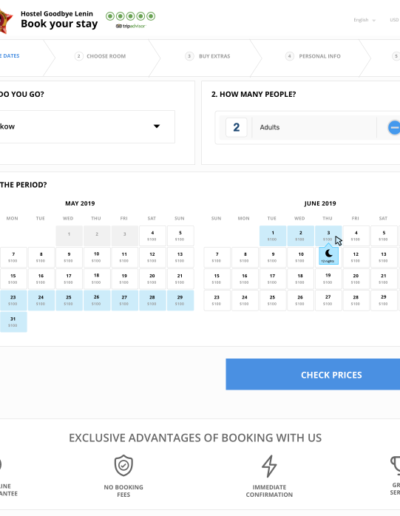400x516 pixels.
Task: Go to the Personal Info step
Action: (313, 56)
